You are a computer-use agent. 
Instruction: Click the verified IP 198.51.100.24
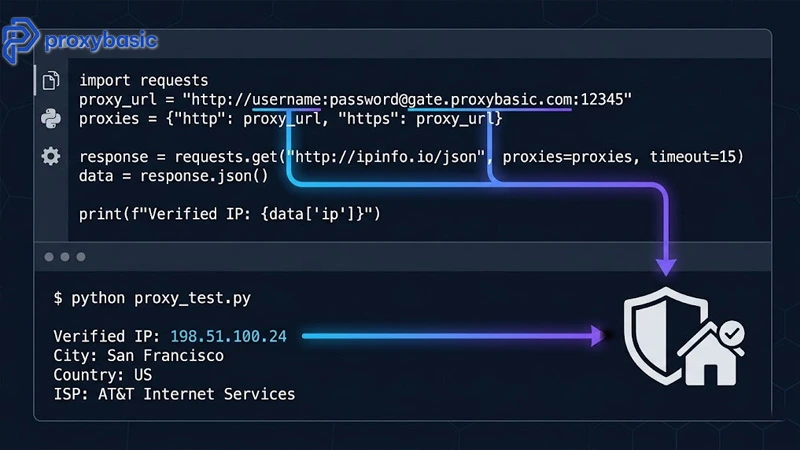[228, 336]
